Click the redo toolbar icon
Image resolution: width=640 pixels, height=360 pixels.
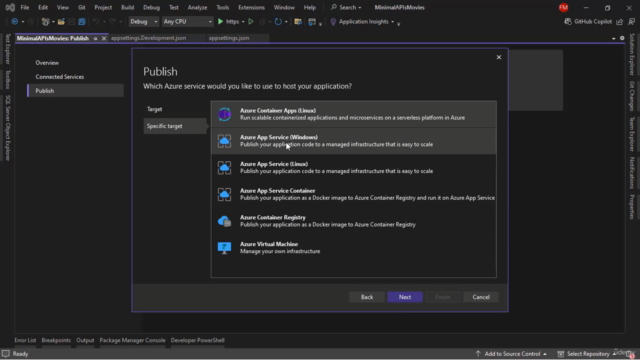[x=113, y=22]
